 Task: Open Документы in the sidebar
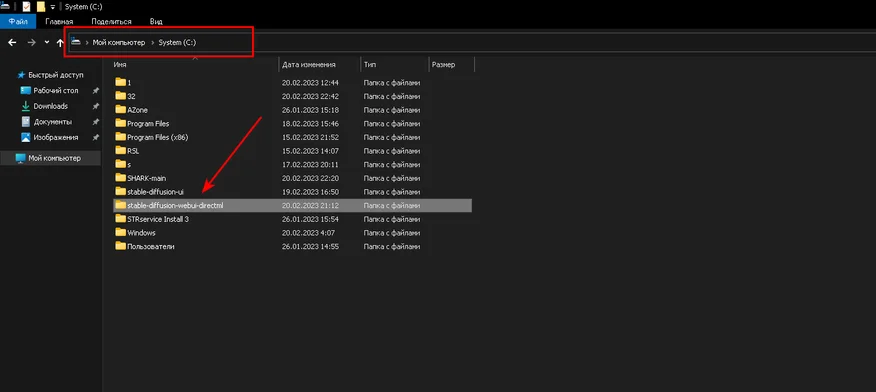(x=53, y=122)
